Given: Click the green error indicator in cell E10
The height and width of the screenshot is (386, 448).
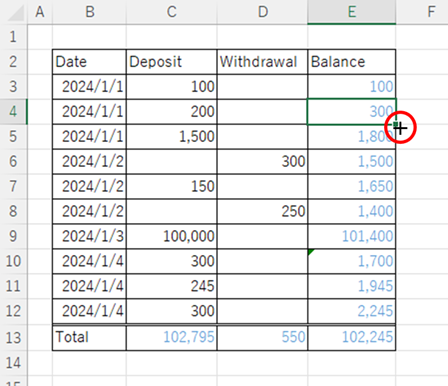Looking at the screenshot, I should click(311, 252).
